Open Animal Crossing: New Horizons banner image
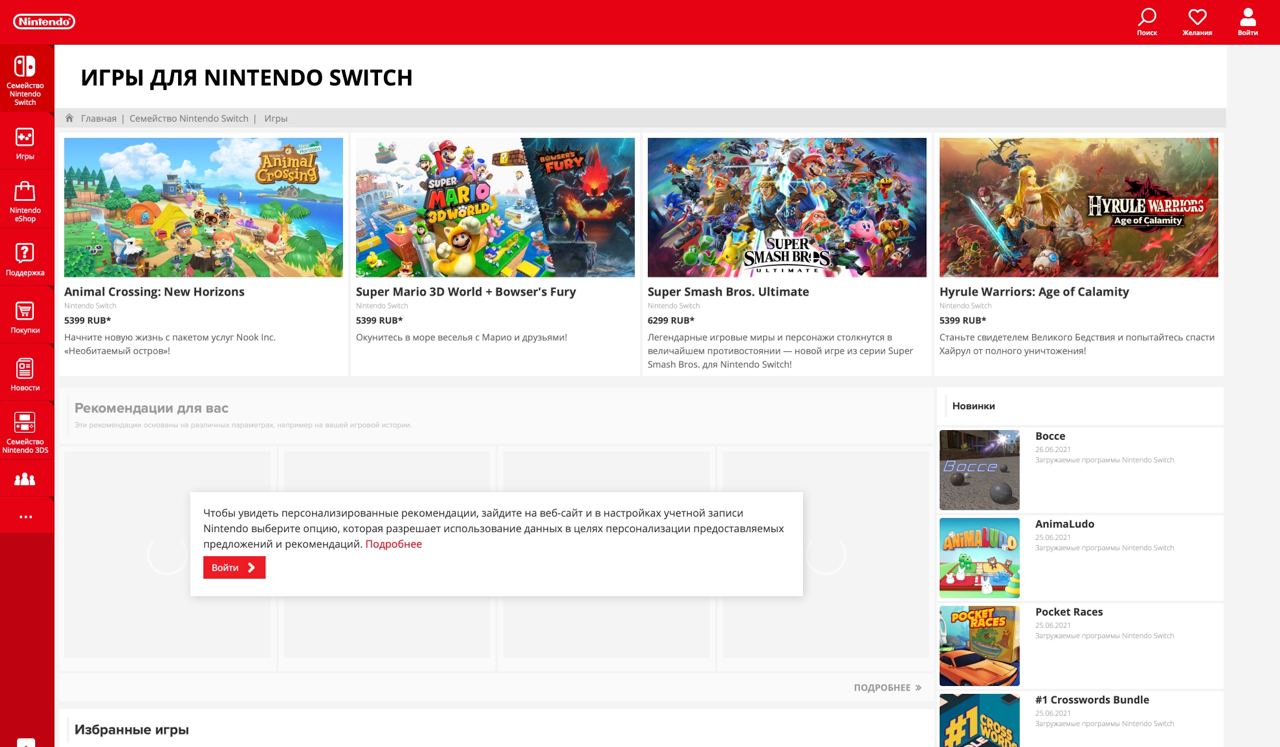 click(x=203, y=207)
